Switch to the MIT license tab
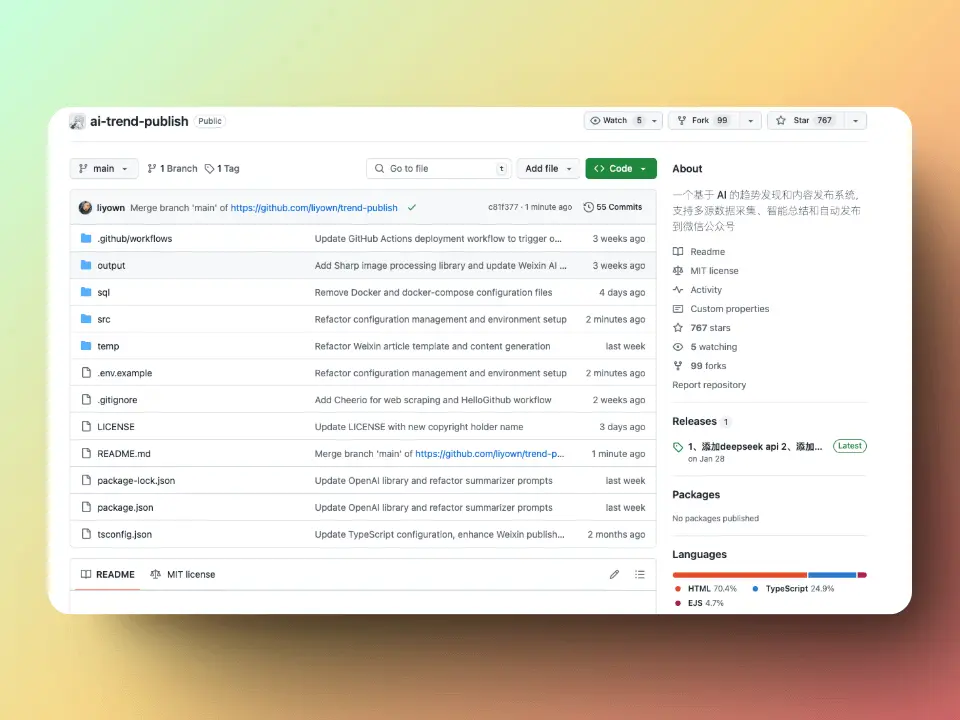This screenshot has height=720, width=960. tap(182, 575)
